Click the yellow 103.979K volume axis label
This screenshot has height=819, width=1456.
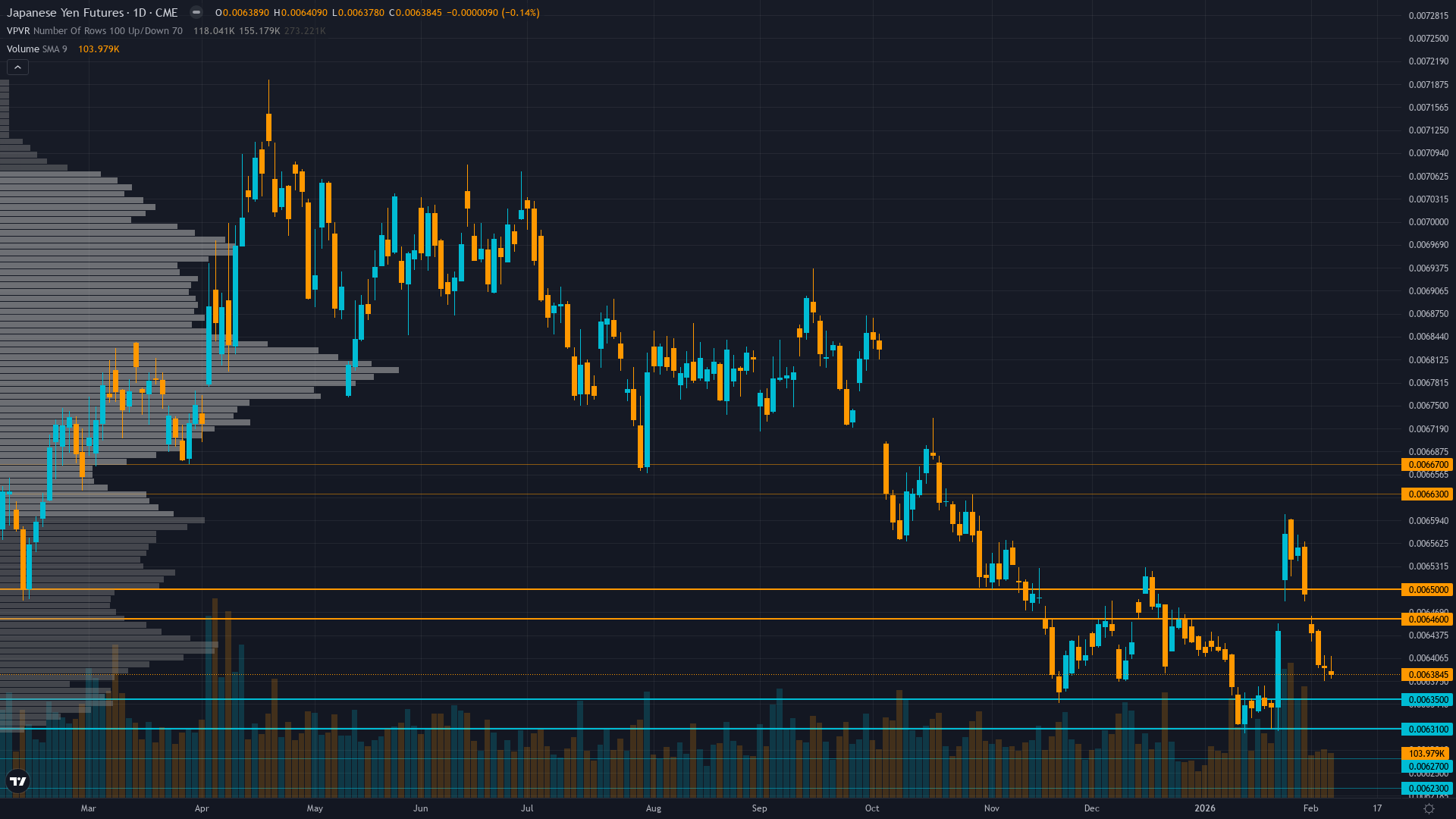[1429, 754]
